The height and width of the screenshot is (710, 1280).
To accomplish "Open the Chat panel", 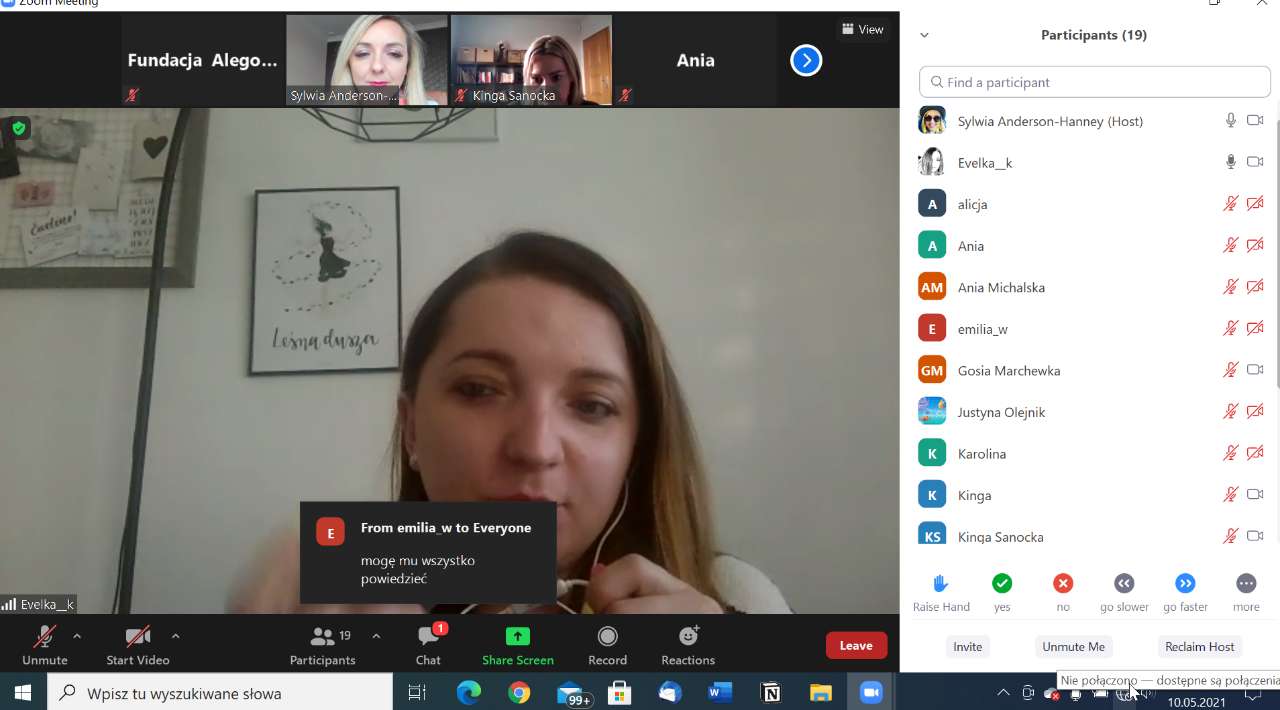I will (428, 645).
